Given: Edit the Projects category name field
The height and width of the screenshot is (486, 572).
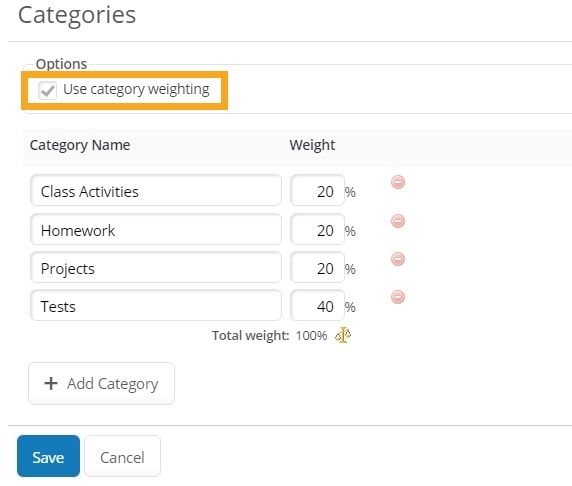Looking at the screenshot, I should (x=156, y=267).
